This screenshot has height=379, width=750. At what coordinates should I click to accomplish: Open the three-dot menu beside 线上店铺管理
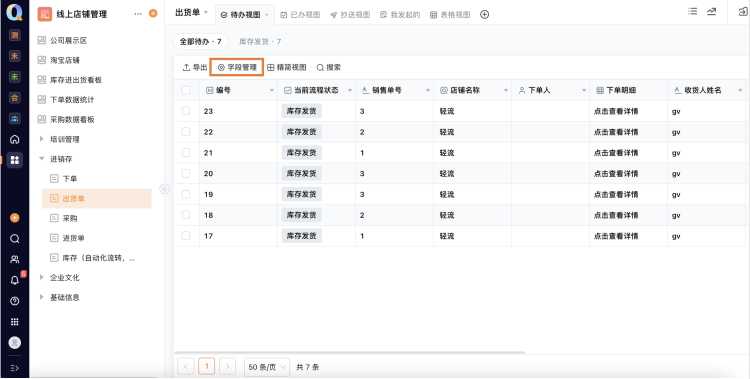tap(138, 14)
